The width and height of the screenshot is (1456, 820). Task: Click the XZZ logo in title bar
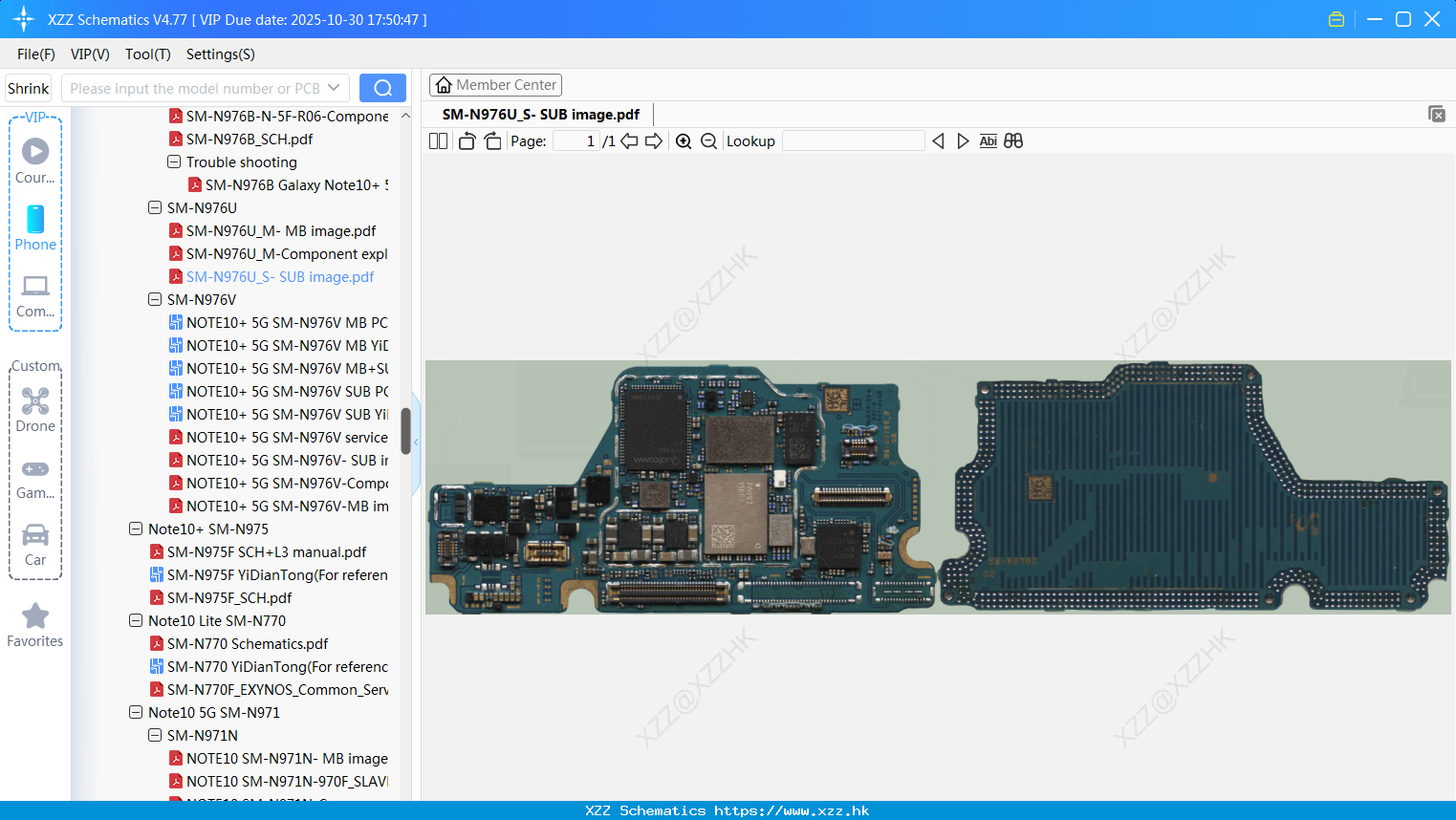pos(23,19)
